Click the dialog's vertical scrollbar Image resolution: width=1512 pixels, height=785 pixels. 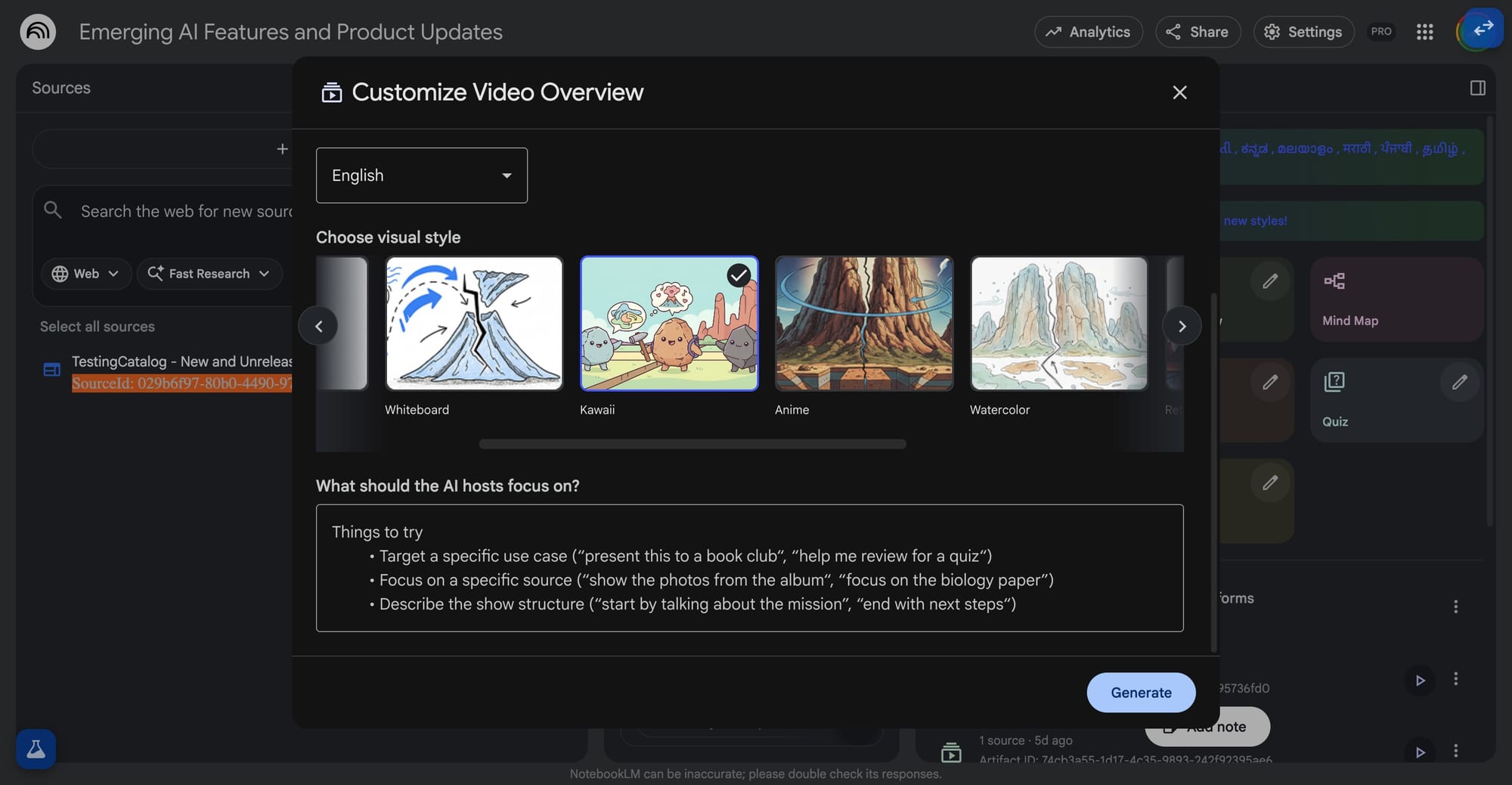pyautogui.click(x=1214, y=472)
